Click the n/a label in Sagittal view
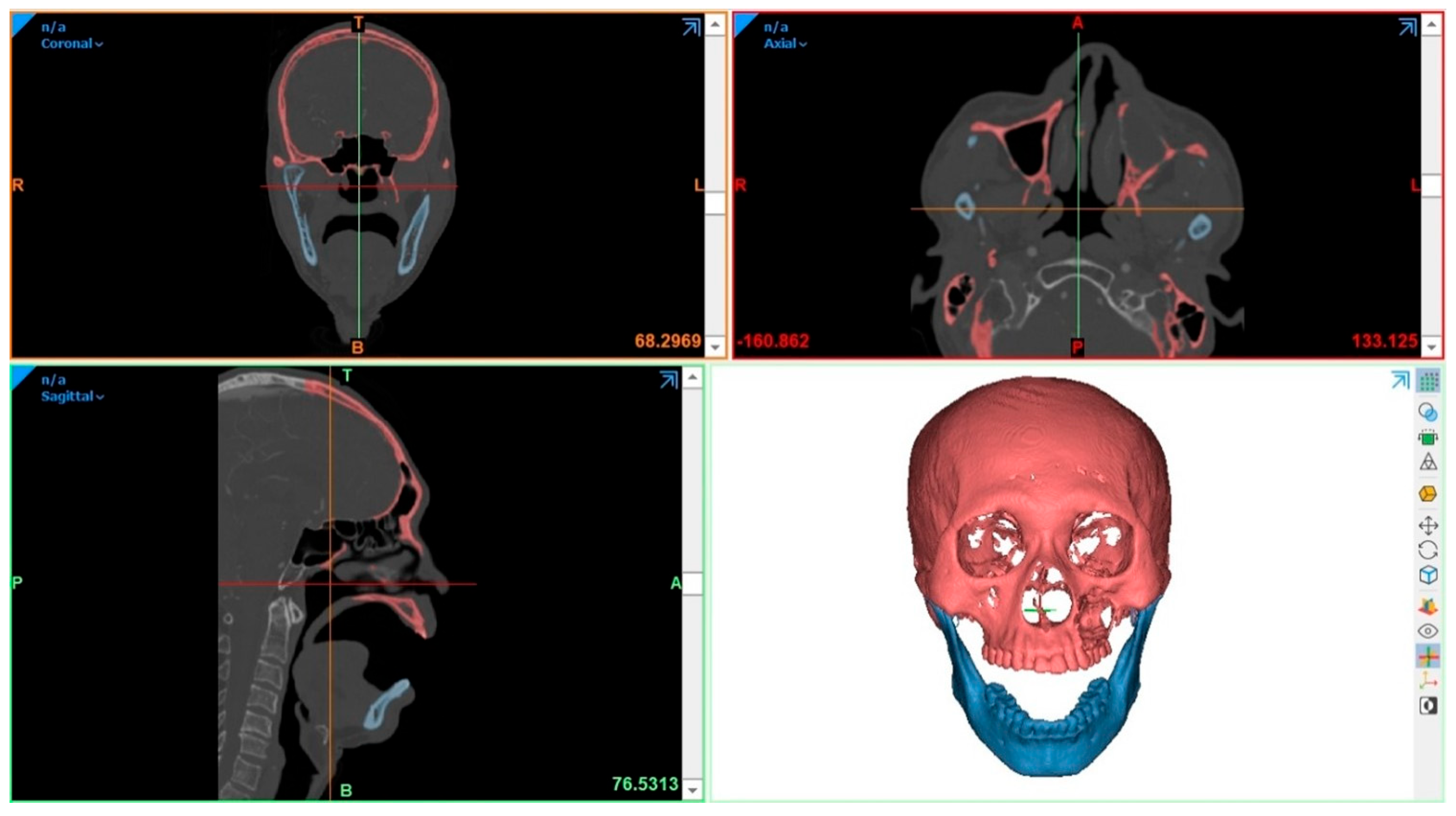This screenshot has height=816, width=1456. pos(53,379)
